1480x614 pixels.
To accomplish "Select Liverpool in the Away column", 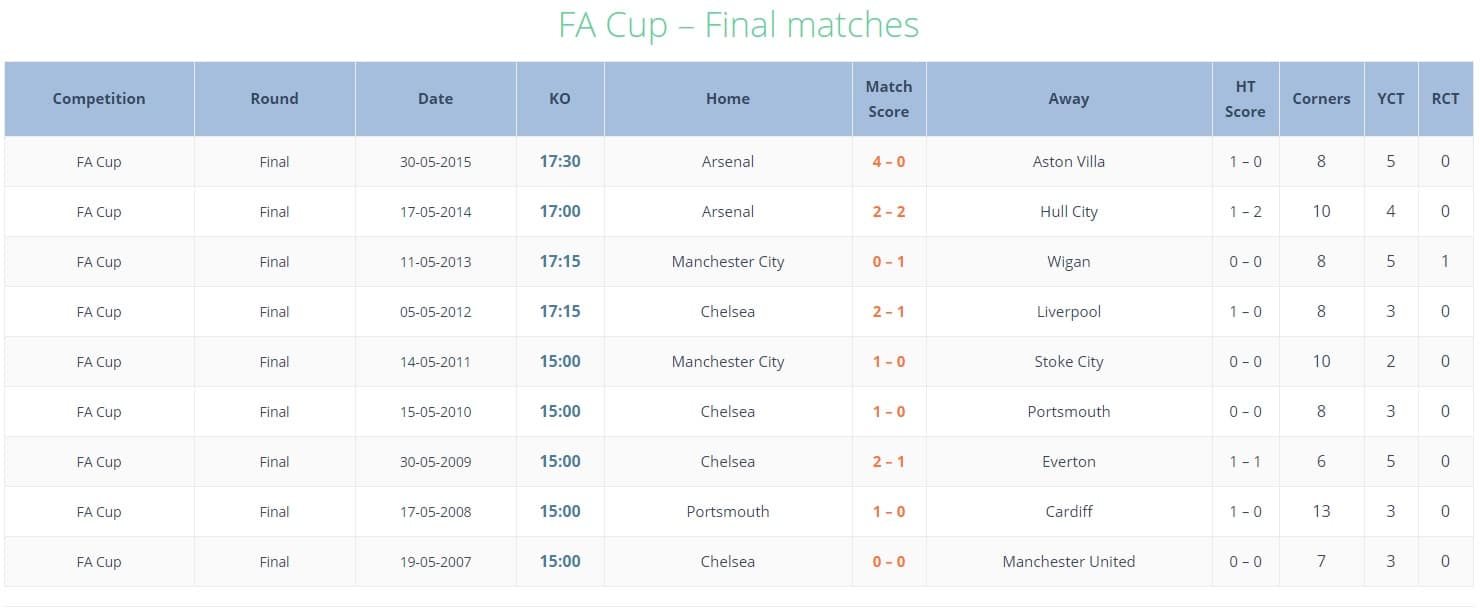I will click(1069, 311).
